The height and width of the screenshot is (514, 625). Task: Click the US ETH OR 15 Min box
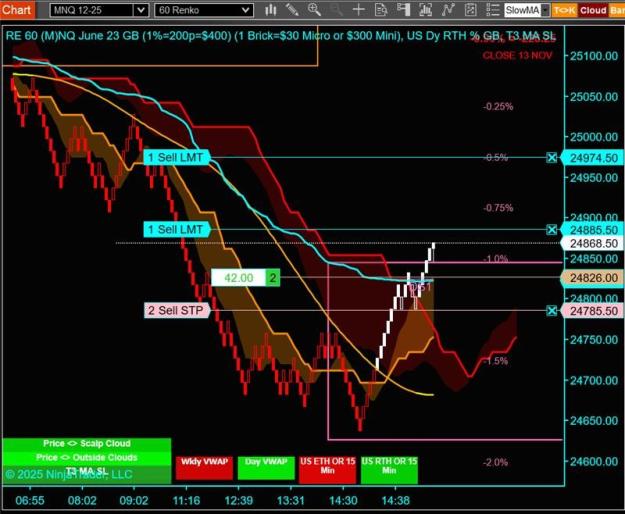click(x=327, y=469)
